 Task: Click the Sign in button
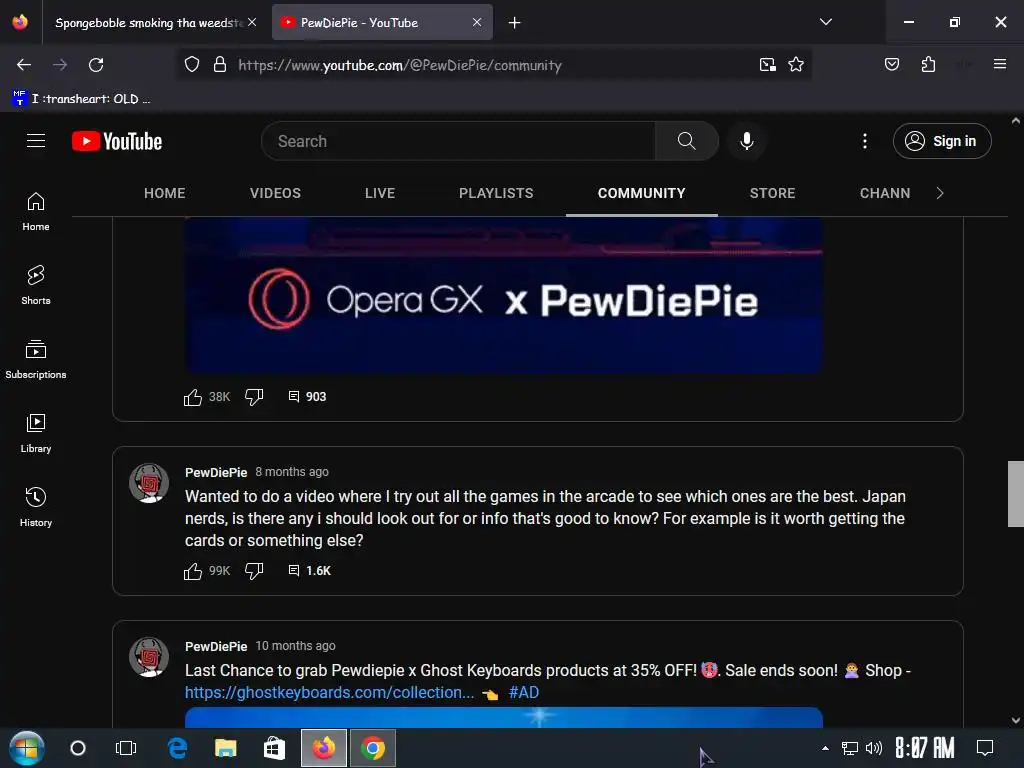[x=942, y=141]
